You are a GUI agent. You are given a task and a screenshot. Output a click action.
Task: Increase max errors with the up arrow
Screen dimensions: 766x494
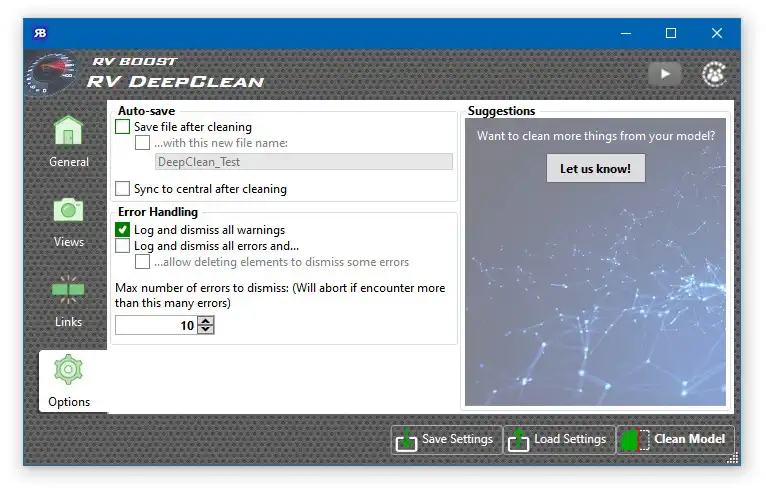click(x=206, y=321)
